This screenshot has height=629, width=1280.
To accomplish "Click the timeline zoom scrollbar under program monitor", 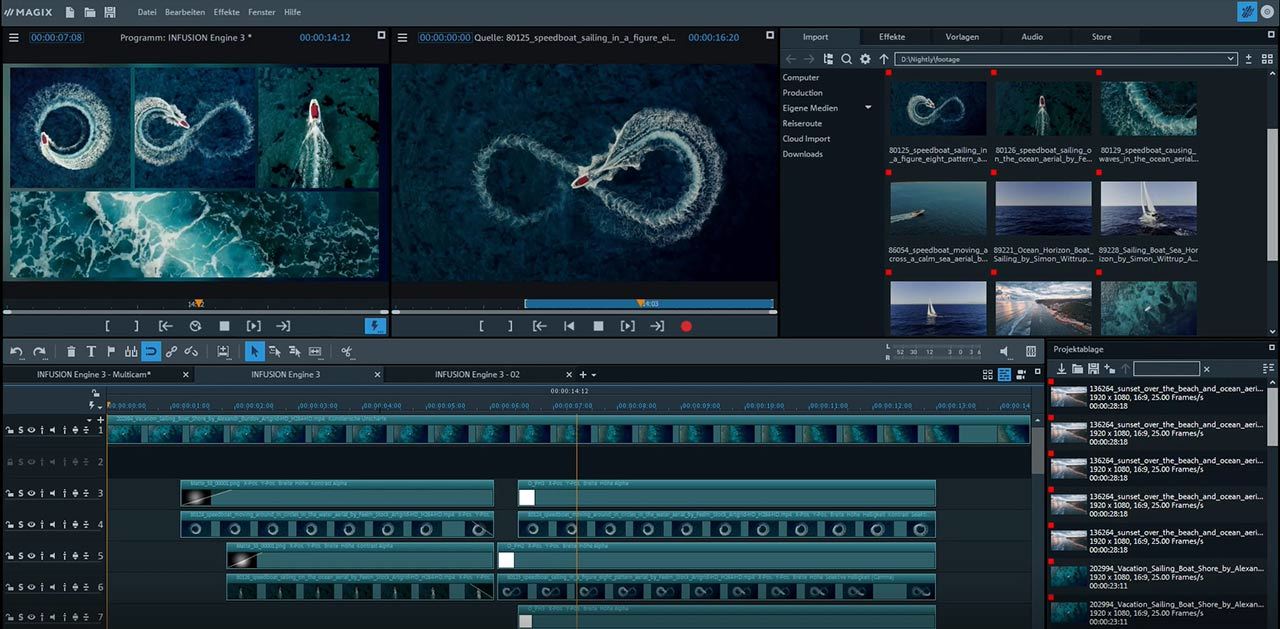I will coord(195,312).
